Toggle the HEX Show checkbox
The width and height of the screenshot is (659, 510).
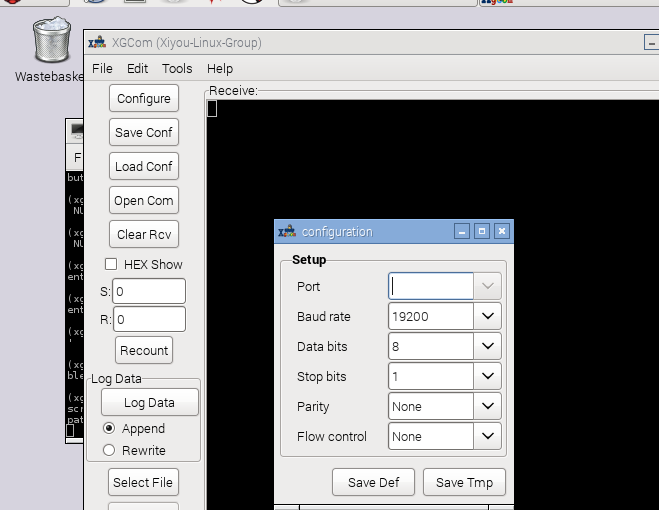pos(111,264)
